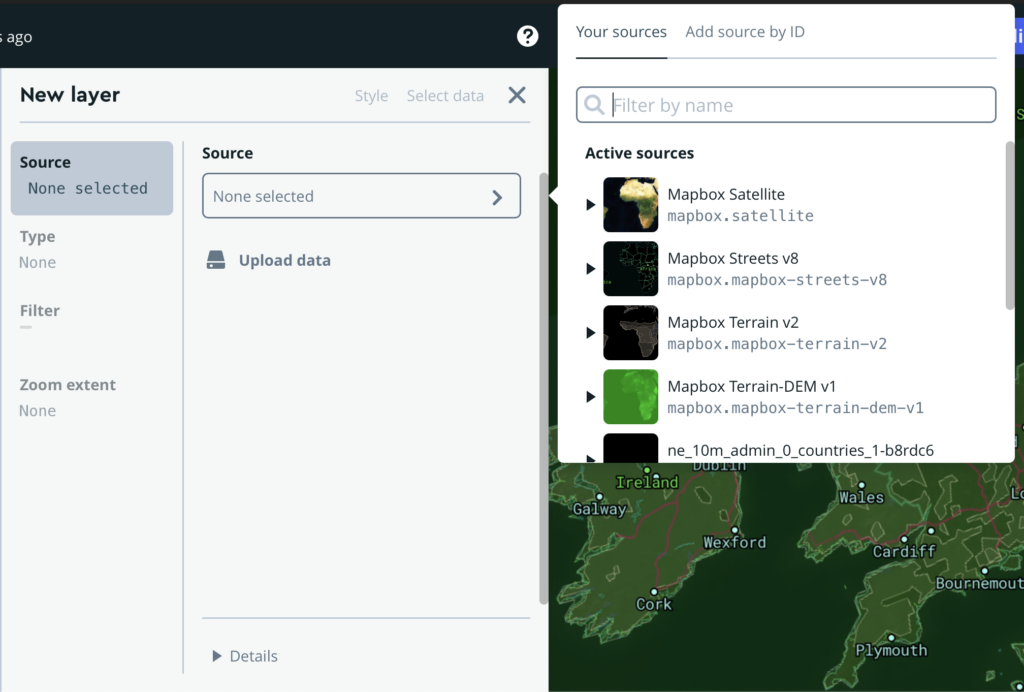Focus the Filter by name field
Viewport: 1024px width, 692px height.
pos(800,105)
